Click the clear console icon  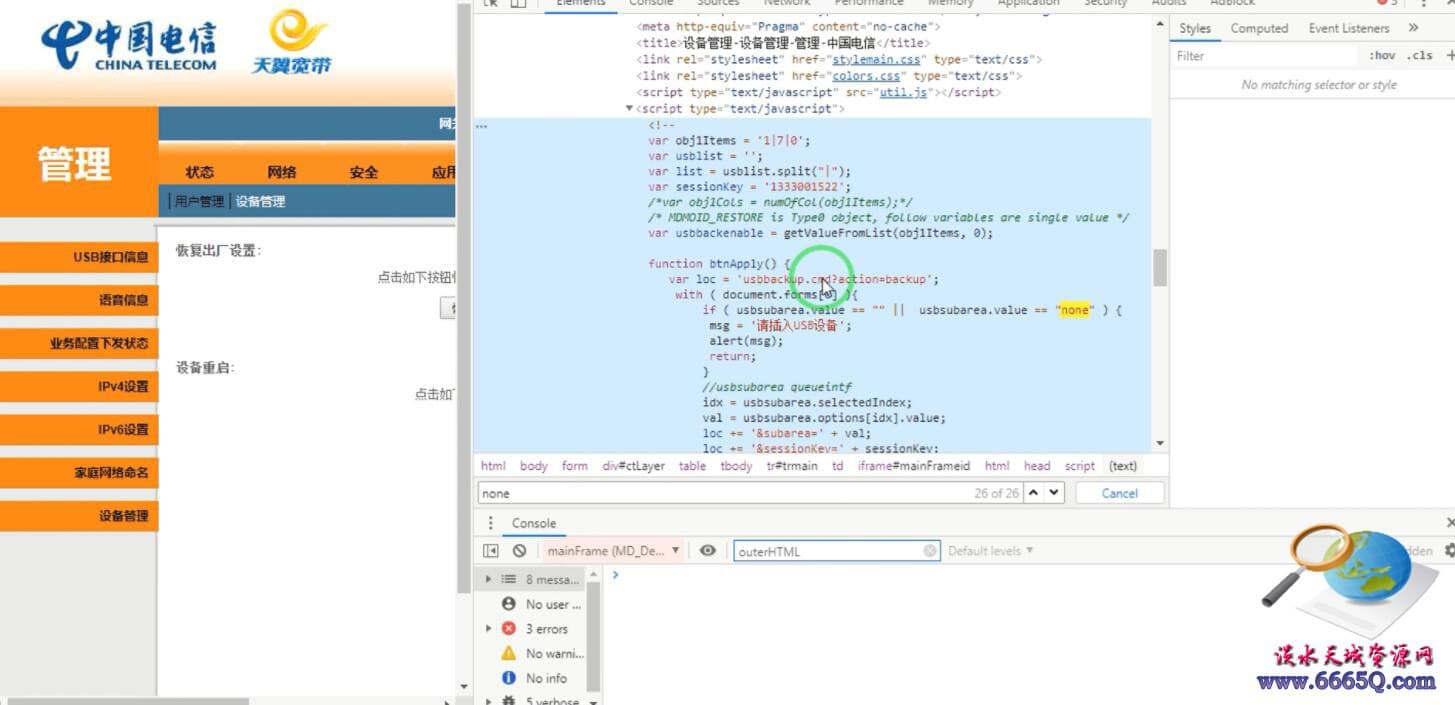pyautogui.click(x=519, y=551)
